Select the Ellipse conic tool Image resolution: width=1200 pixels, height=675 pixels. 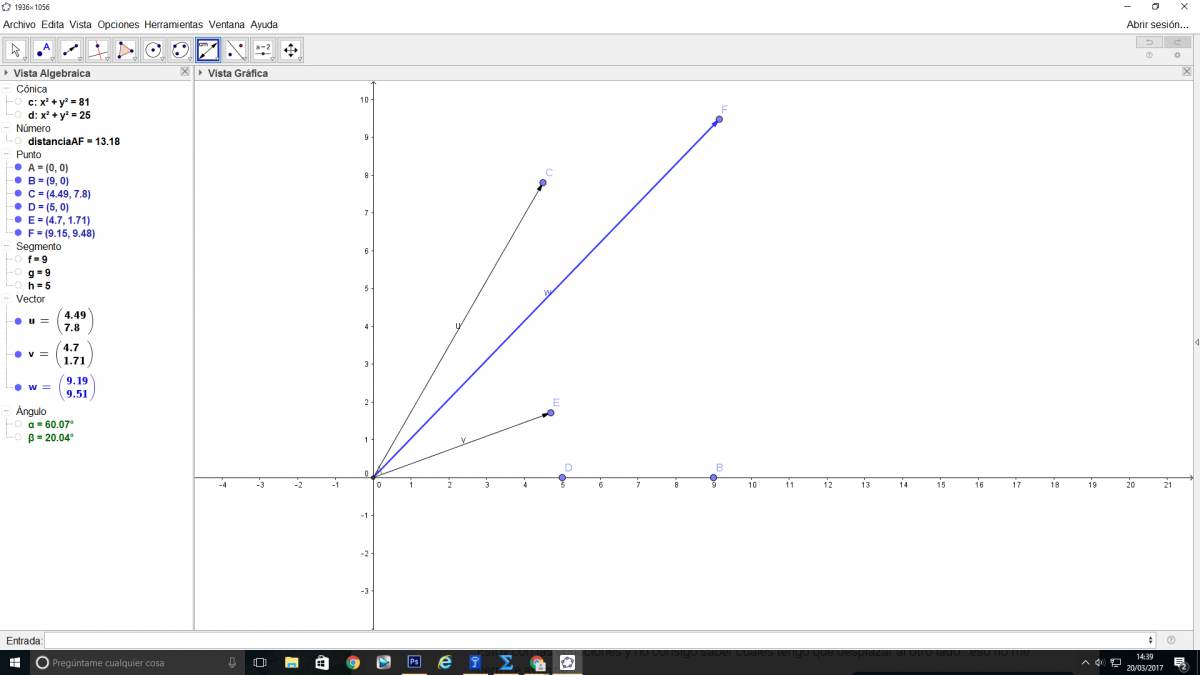pos(181,49)
